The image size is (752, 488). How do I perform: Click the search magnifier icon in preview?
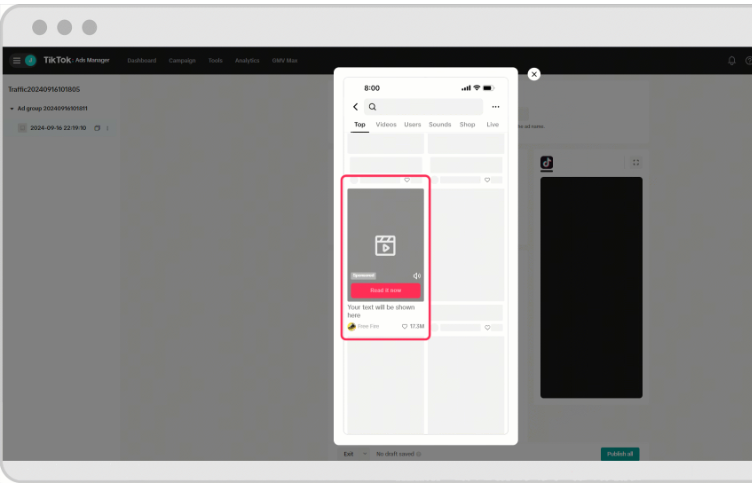372,107
